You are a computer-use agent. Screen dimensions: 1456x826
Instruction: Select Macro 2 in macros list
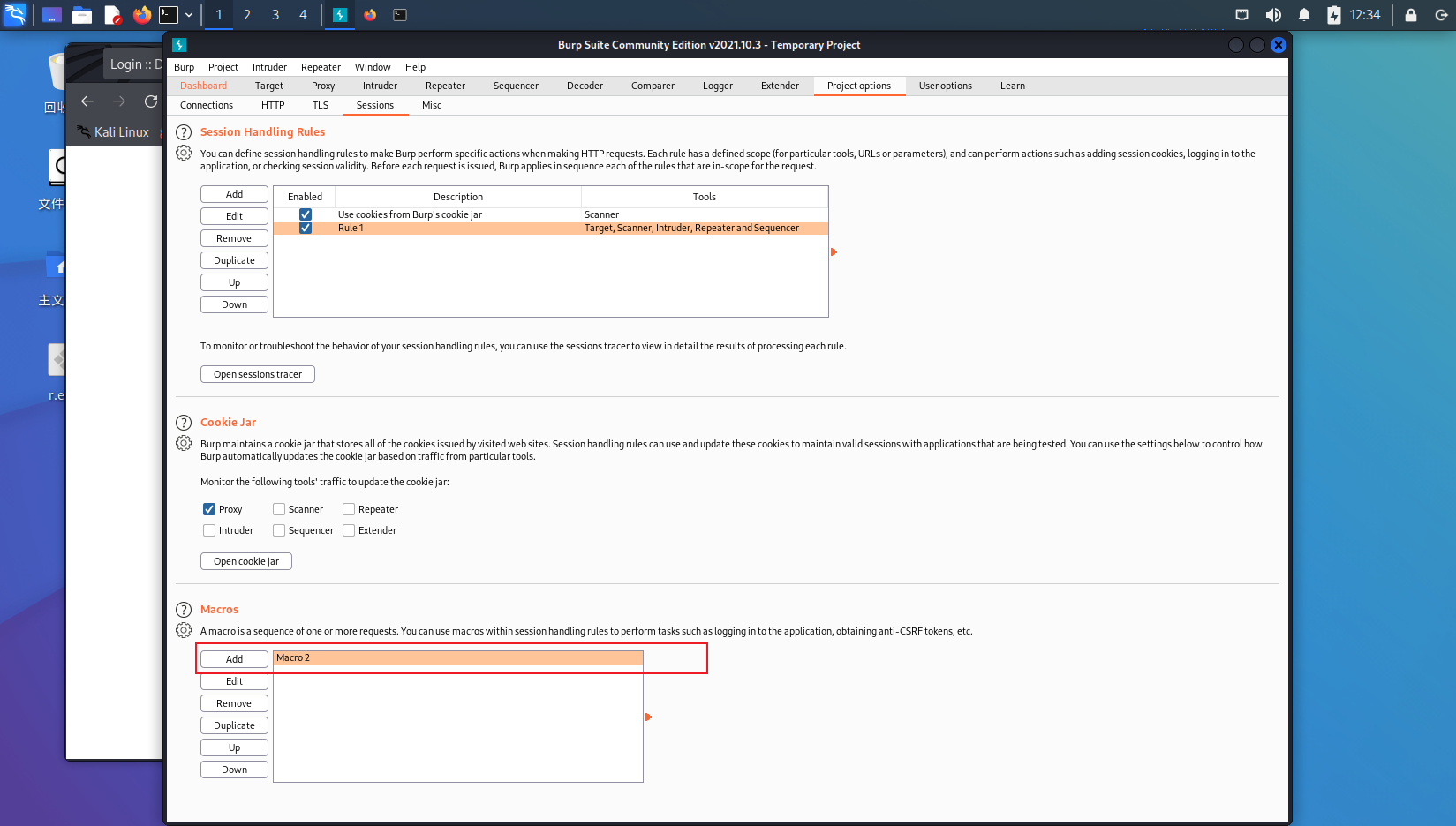point(458,657)
